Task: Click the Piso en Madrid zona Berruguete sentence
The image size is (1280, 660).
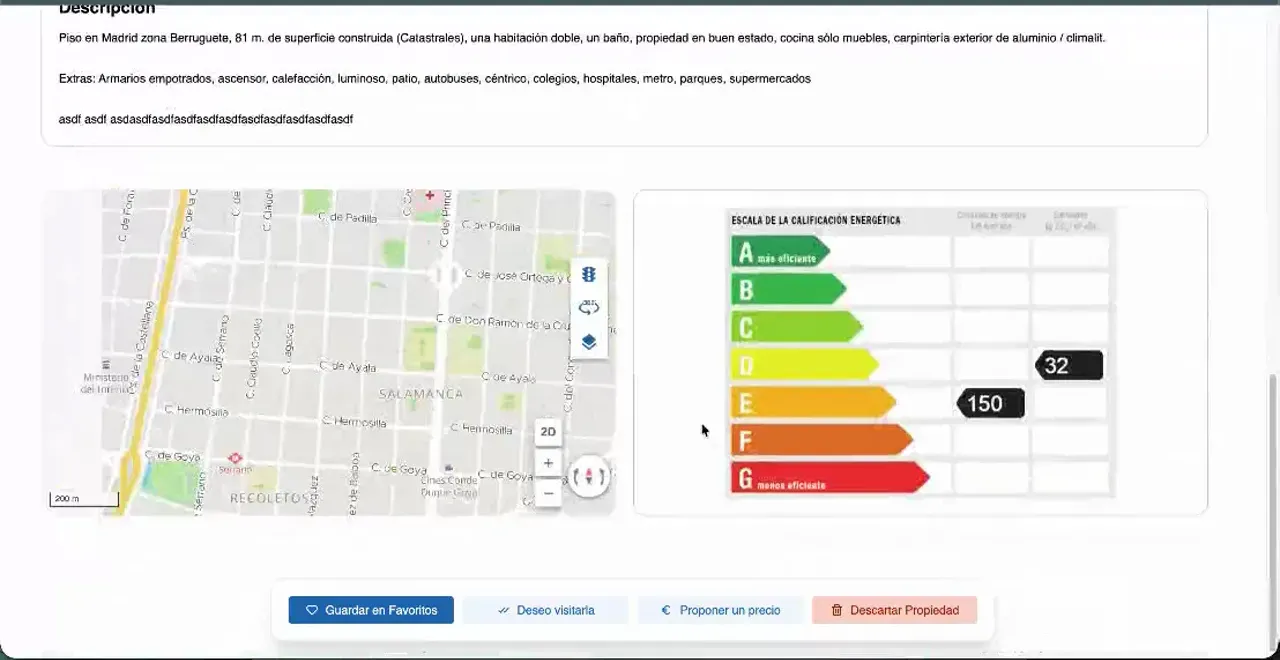Action: pyautogui.click(x=582, y=38)
